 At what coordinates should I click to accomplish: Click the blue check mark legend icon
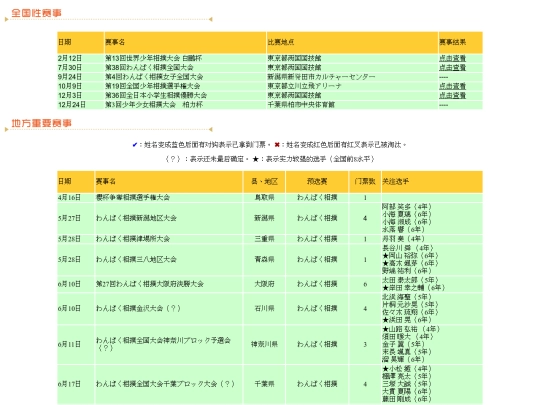coord(135,145)
